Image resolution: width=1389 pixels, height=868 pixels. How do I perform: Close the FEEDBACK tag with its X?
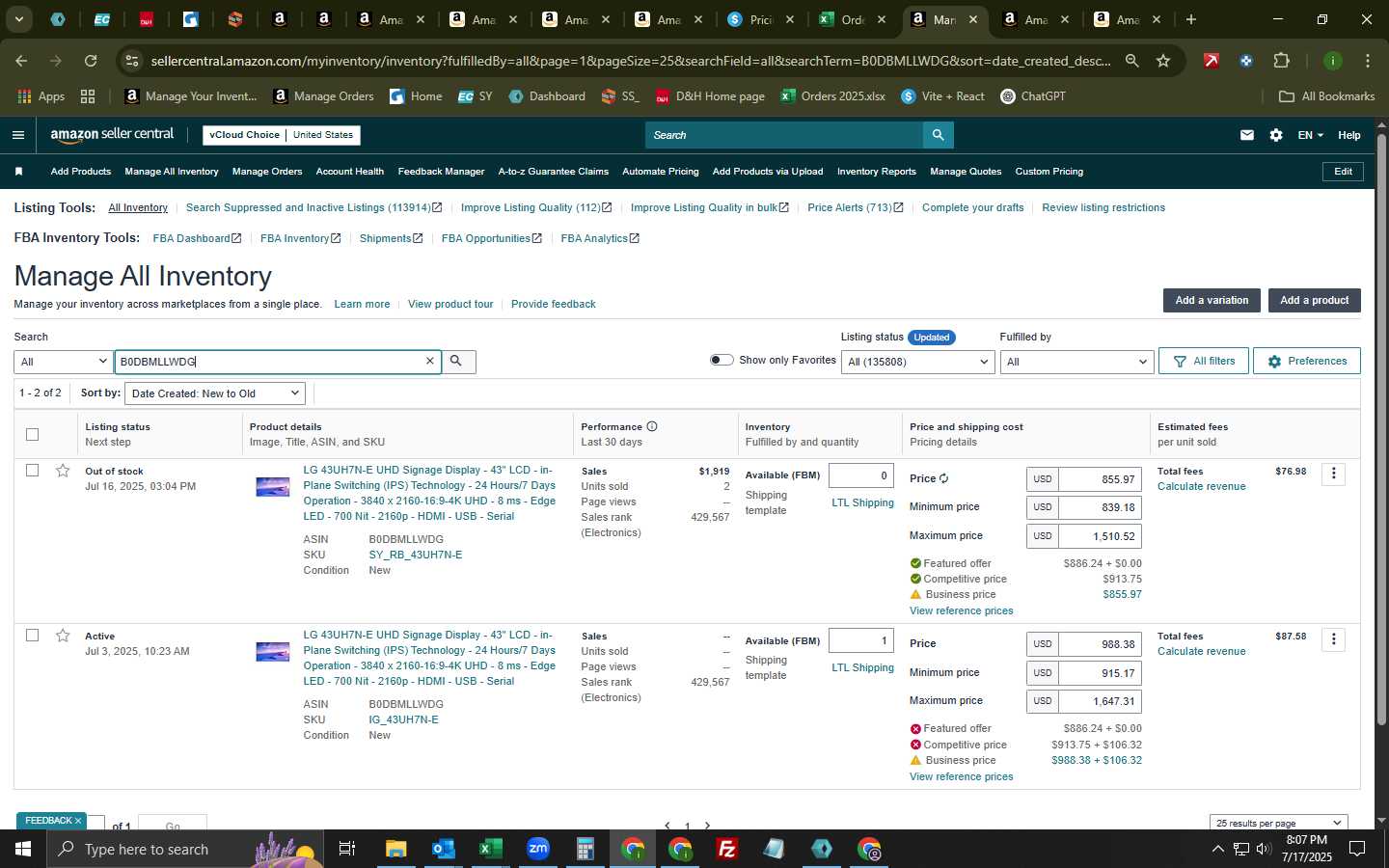pos(78,821)
